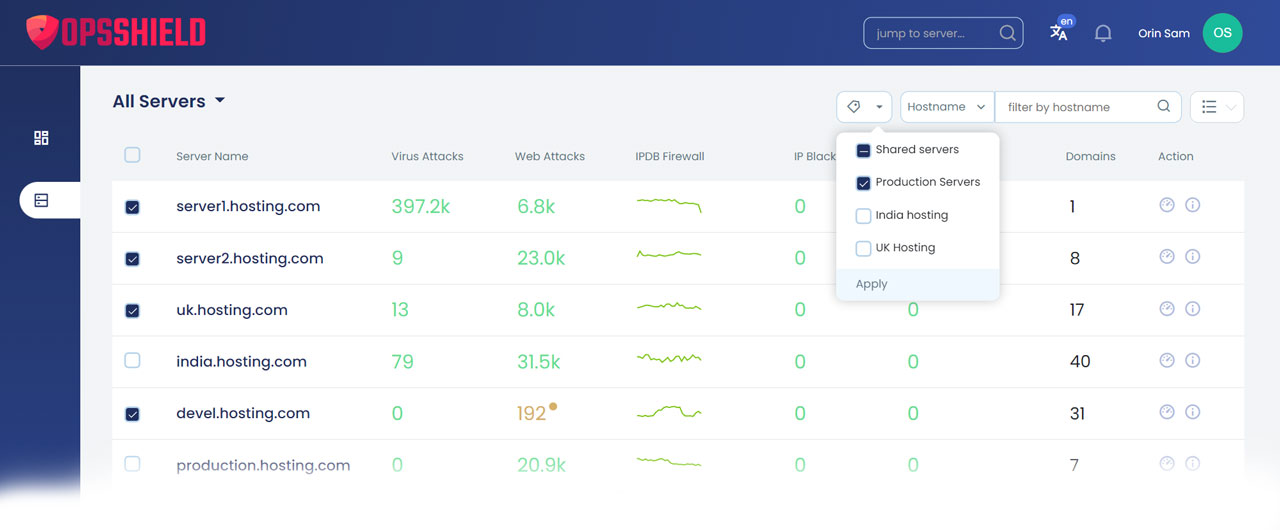Click the IPDB Firewall column header
The width and height of the screenshot is (1280, 530).
tap(670, 156)
